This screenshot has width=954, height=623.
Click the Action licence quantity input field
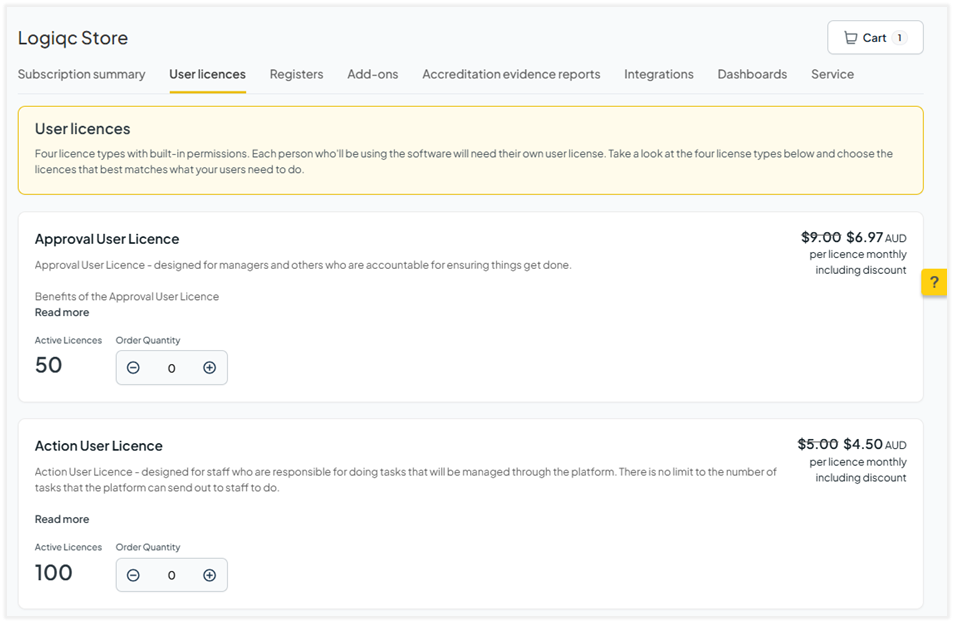pos(171,575)
